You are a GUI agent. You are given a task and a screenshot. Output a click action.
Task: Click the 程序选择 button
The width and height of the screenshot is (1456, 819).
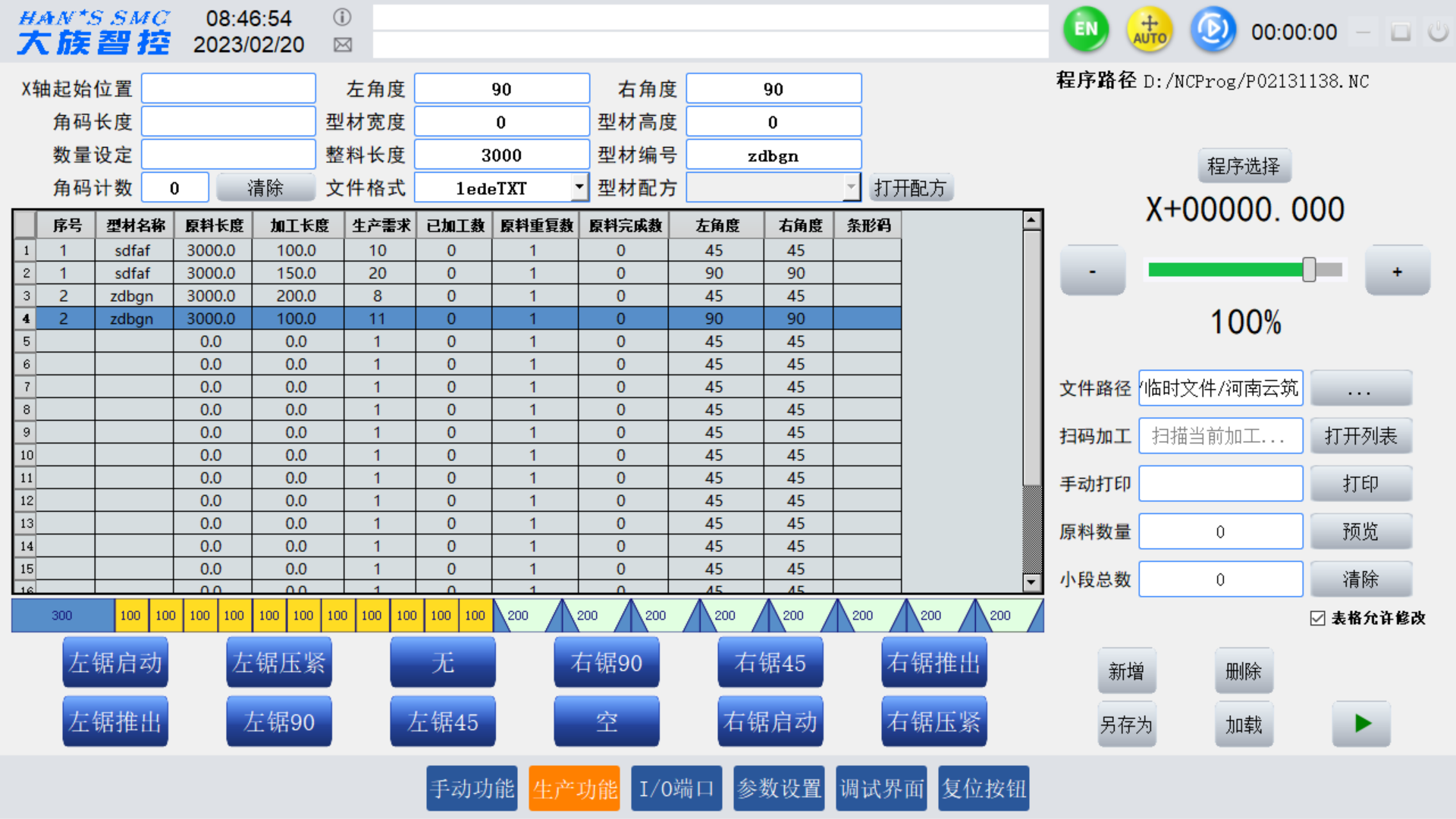(x=1244, y=166)
